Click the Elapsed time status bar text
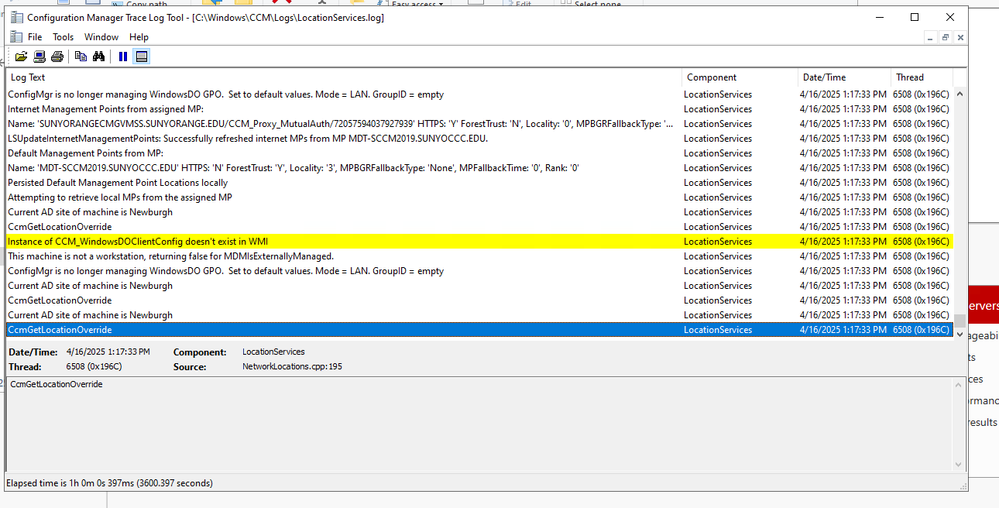Viewport: 999px width, 508px height. point(110,483)
